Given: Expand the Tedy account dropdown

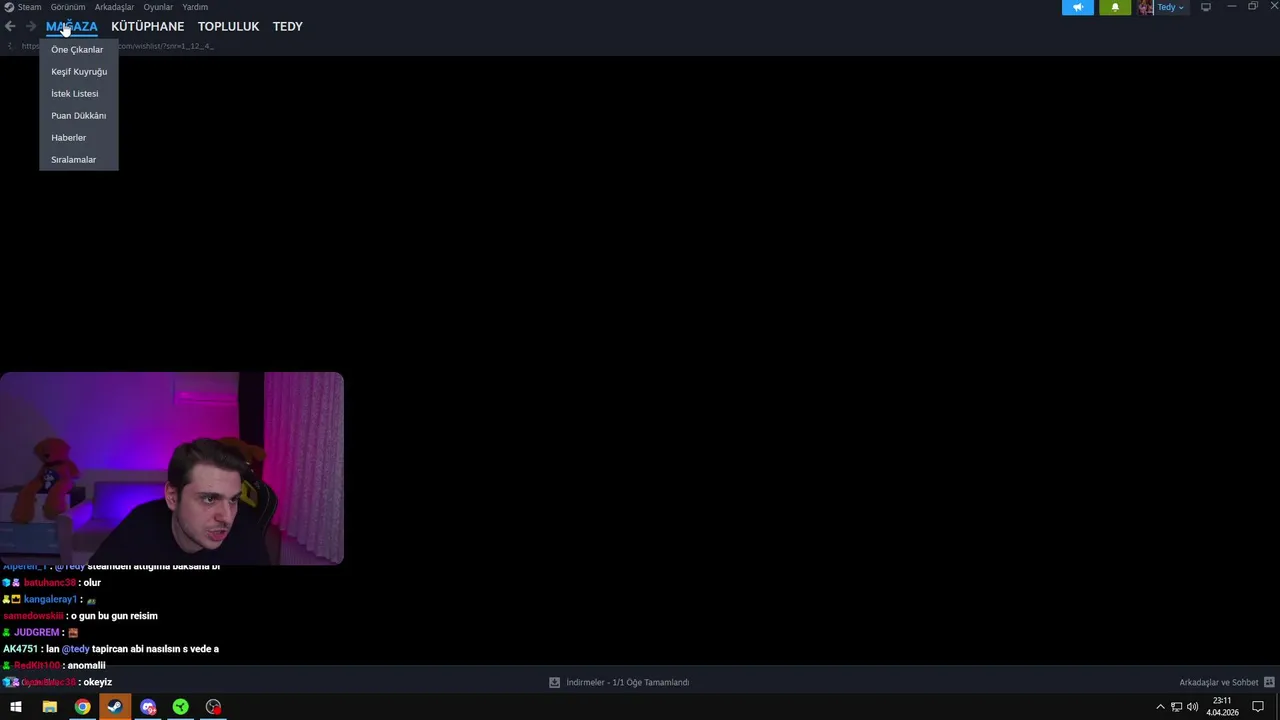Looking at the screenshot, I should (1171, 7).
